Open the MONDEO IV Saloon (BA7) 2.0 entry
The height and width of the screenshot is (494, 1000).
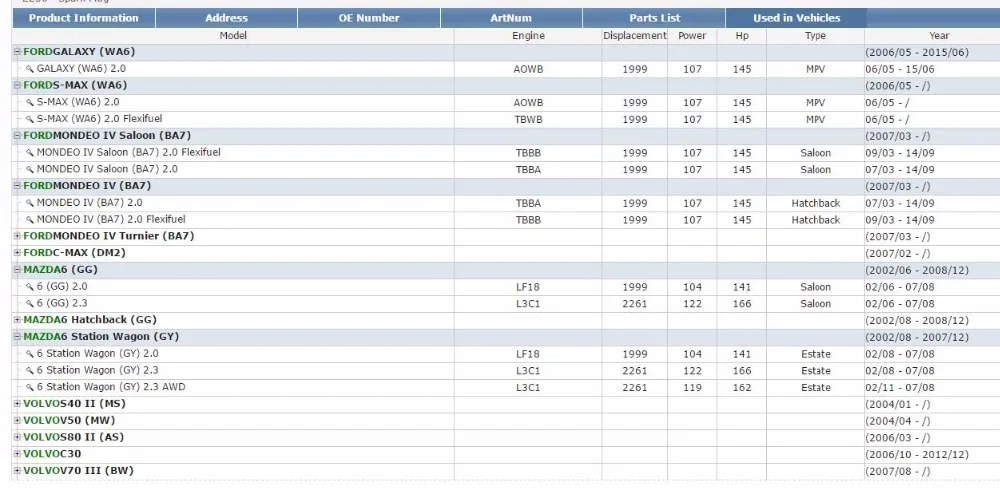107,169
